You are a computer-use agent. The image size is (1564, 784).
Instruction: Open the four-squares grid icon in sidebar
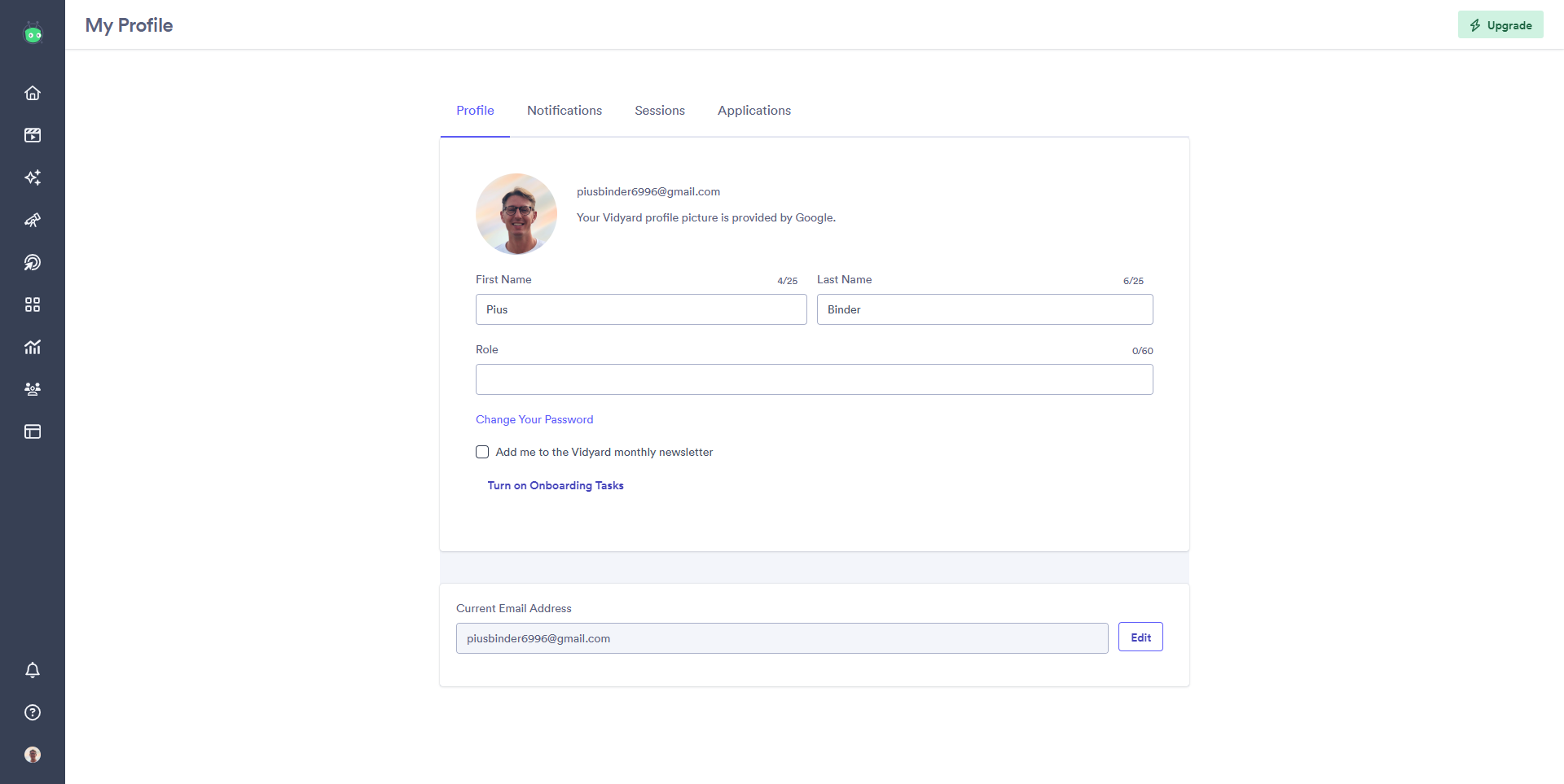33,304
